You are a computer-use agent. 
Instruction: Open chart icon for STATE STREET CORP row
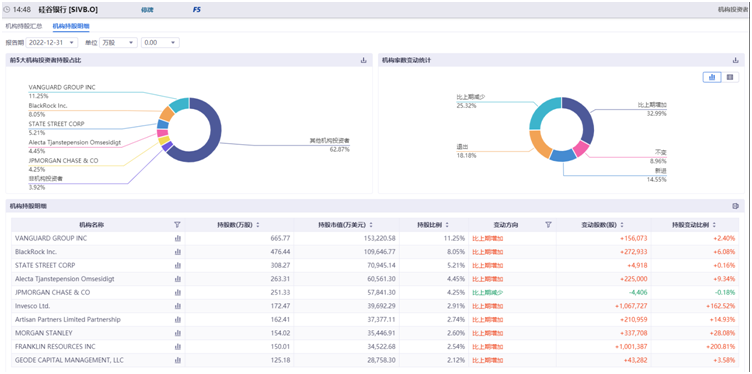177,265
